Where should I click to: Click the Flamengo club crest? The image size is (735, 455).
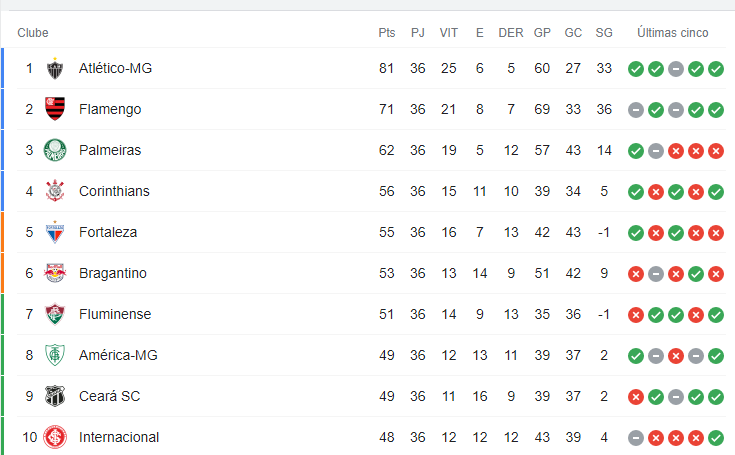pos(55,109)
